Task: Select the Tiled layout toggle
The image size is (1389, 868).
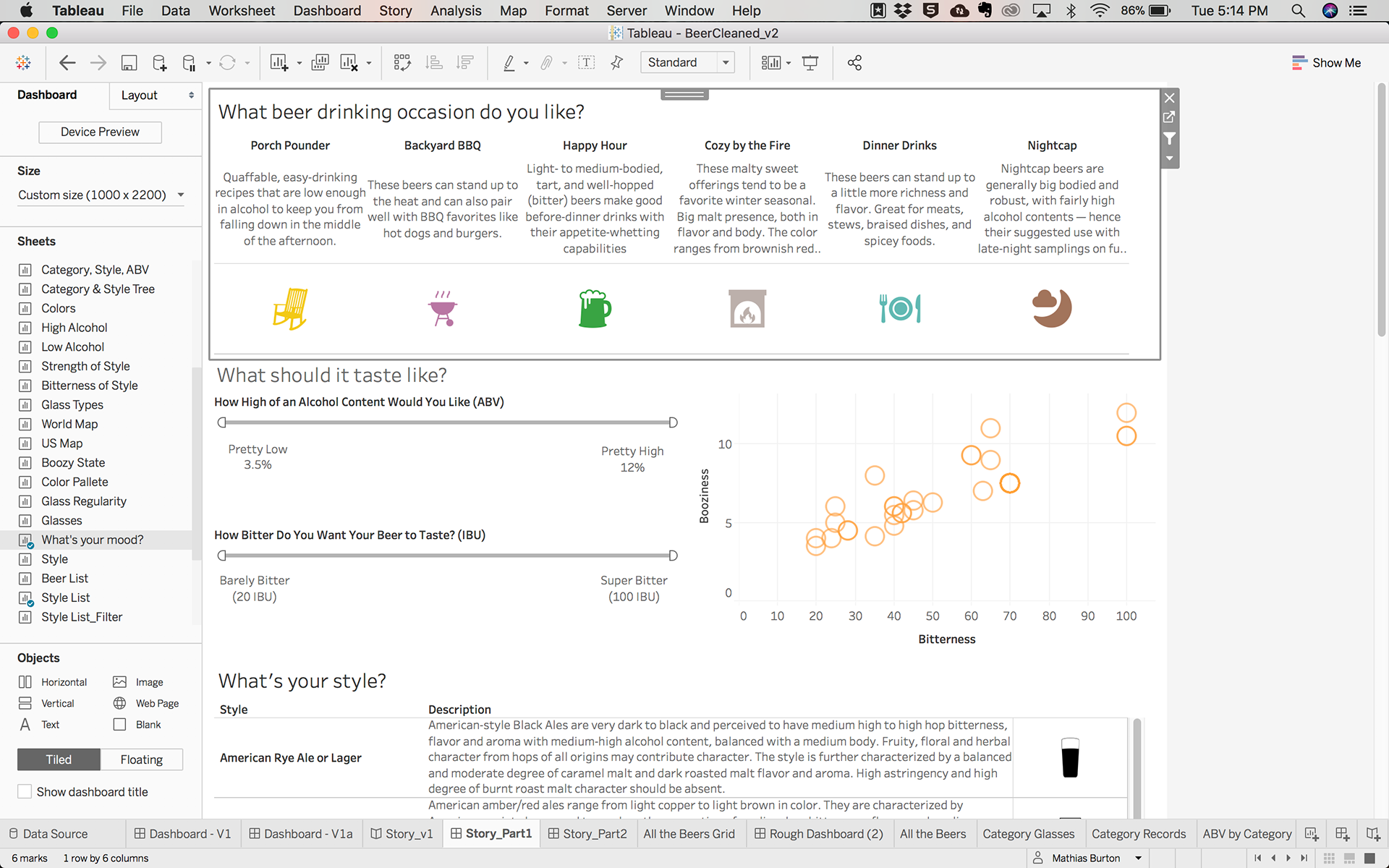Action: point(59,759)
